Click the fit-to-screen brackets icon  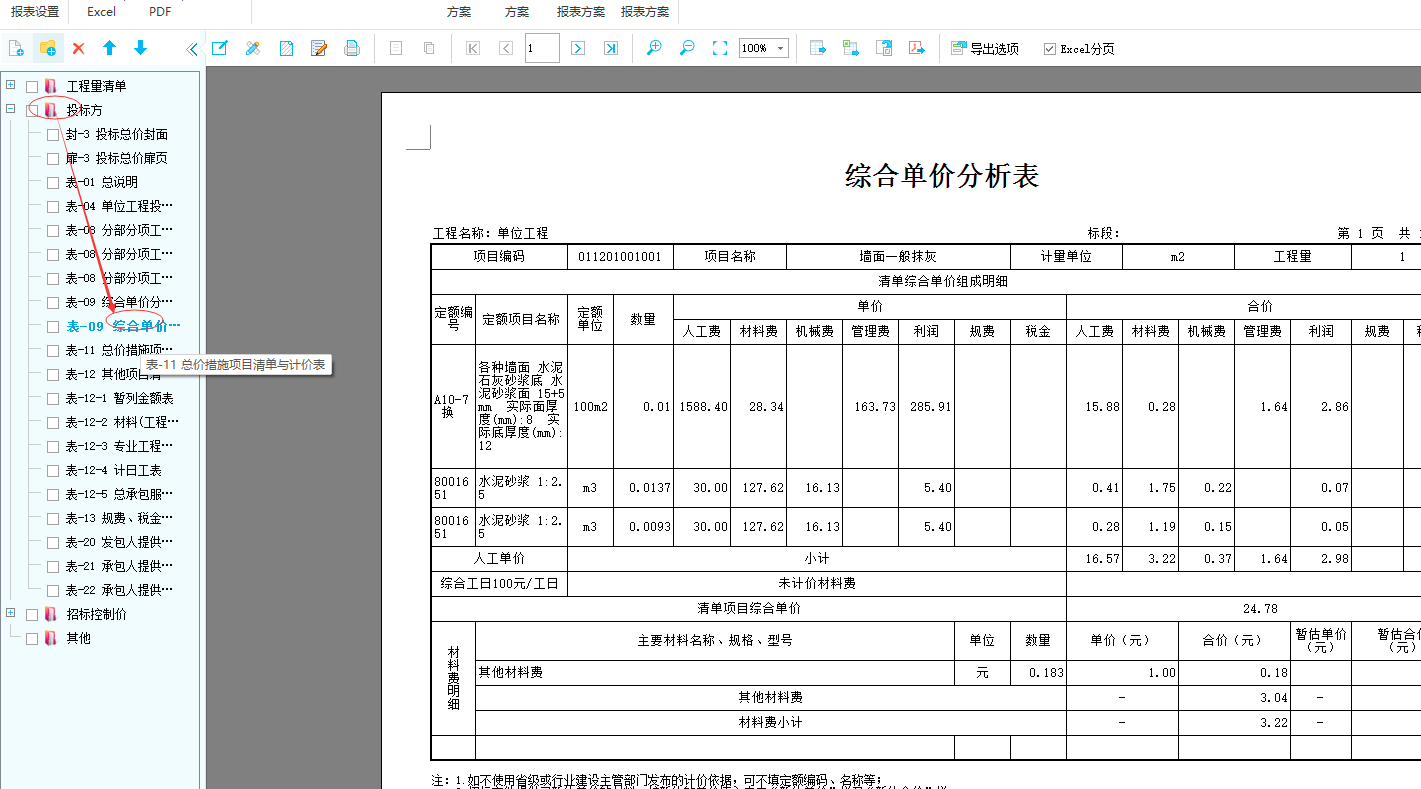720,48
